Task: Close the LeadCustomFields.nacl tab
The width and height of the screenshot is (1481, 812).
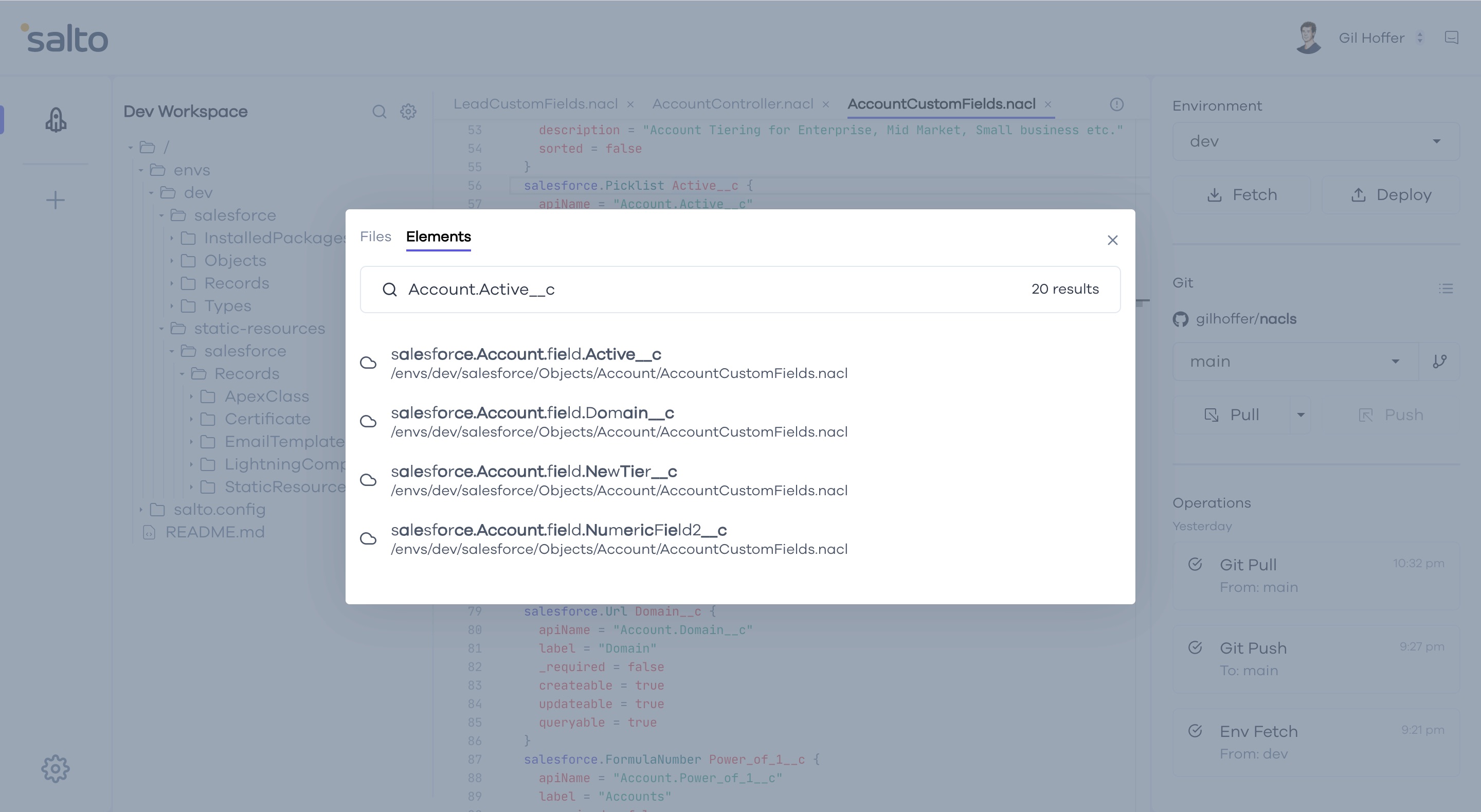Action: coord(630,104)
